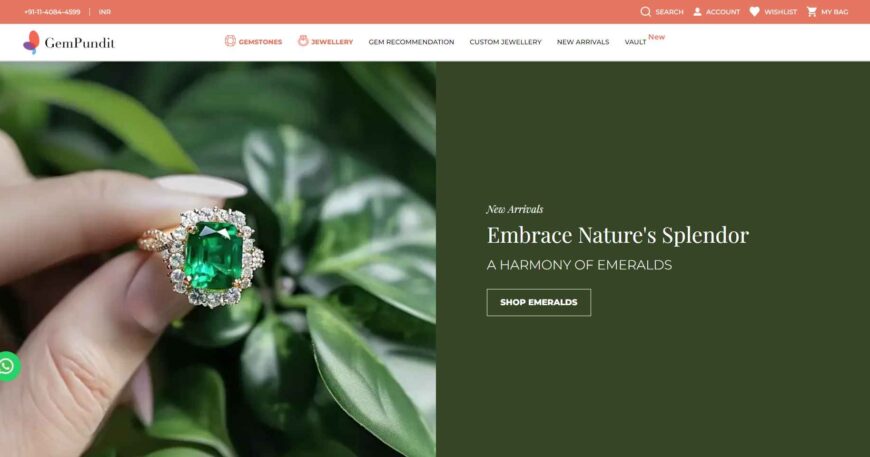Open the New Arrivals menu item
870x457 pixels.
pyautogui.click(x=583, y=42)
